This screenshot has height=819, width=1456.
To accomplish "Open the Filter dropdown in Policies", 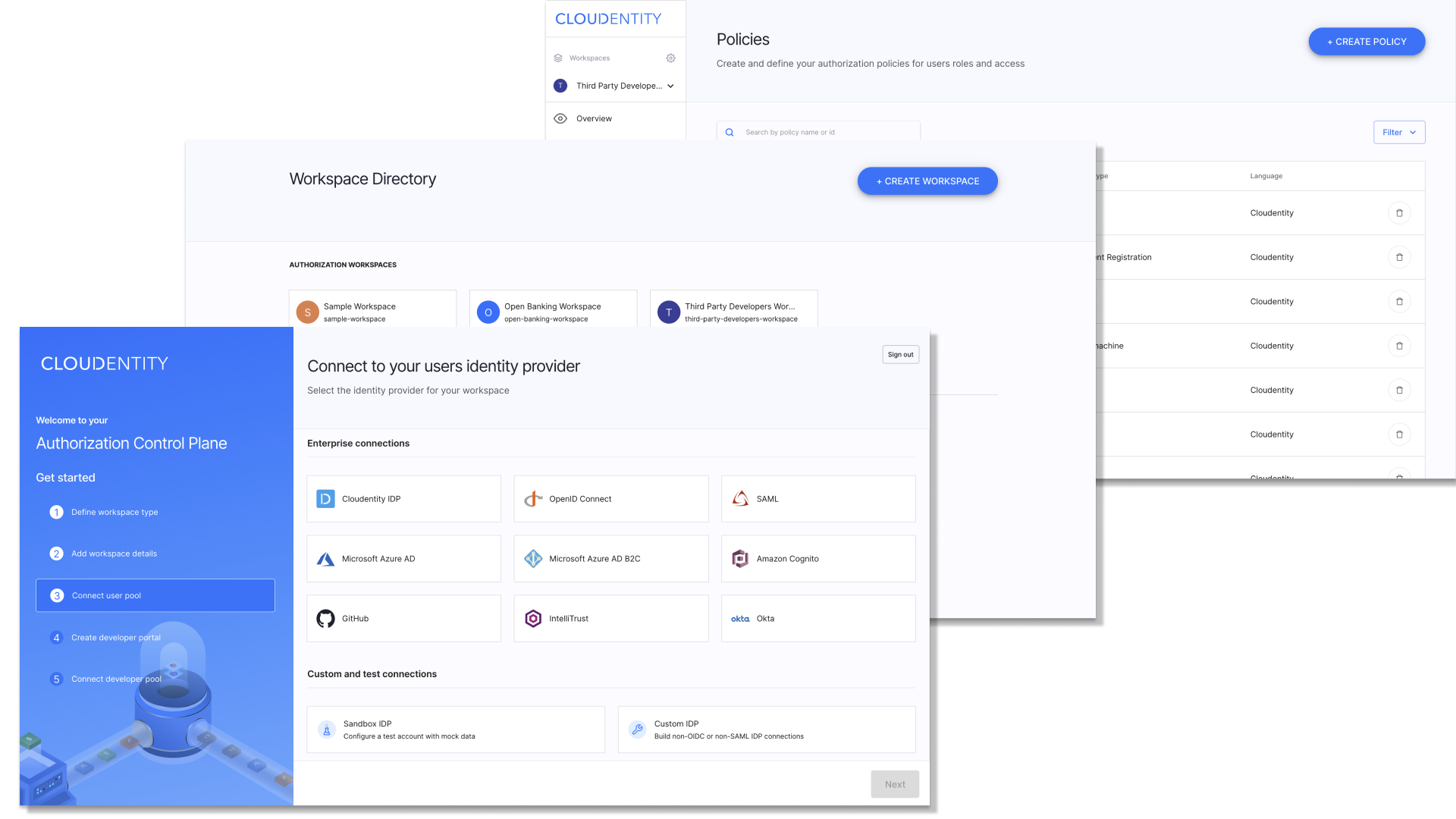I will tap(1398, 132).
